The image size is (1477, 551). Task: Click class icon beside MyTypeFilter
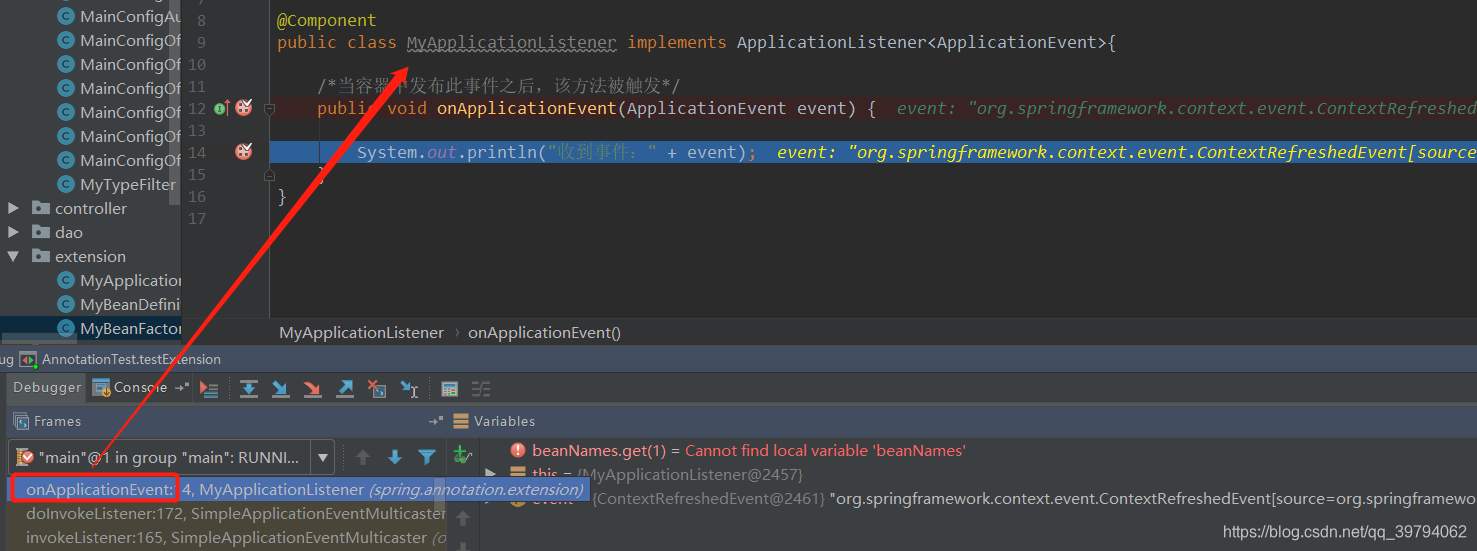[66, 184]
